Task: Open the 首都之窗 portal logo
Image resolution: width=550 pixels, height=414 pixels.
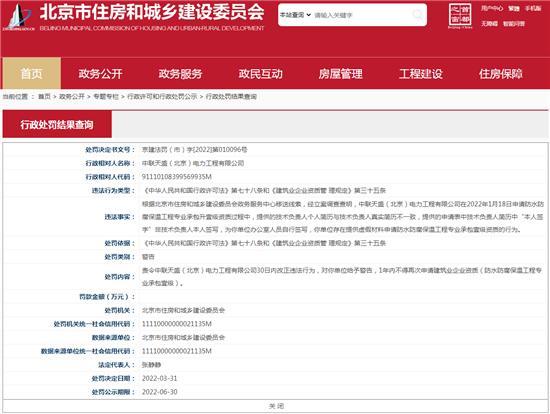Action: click(x=460, y=16)
